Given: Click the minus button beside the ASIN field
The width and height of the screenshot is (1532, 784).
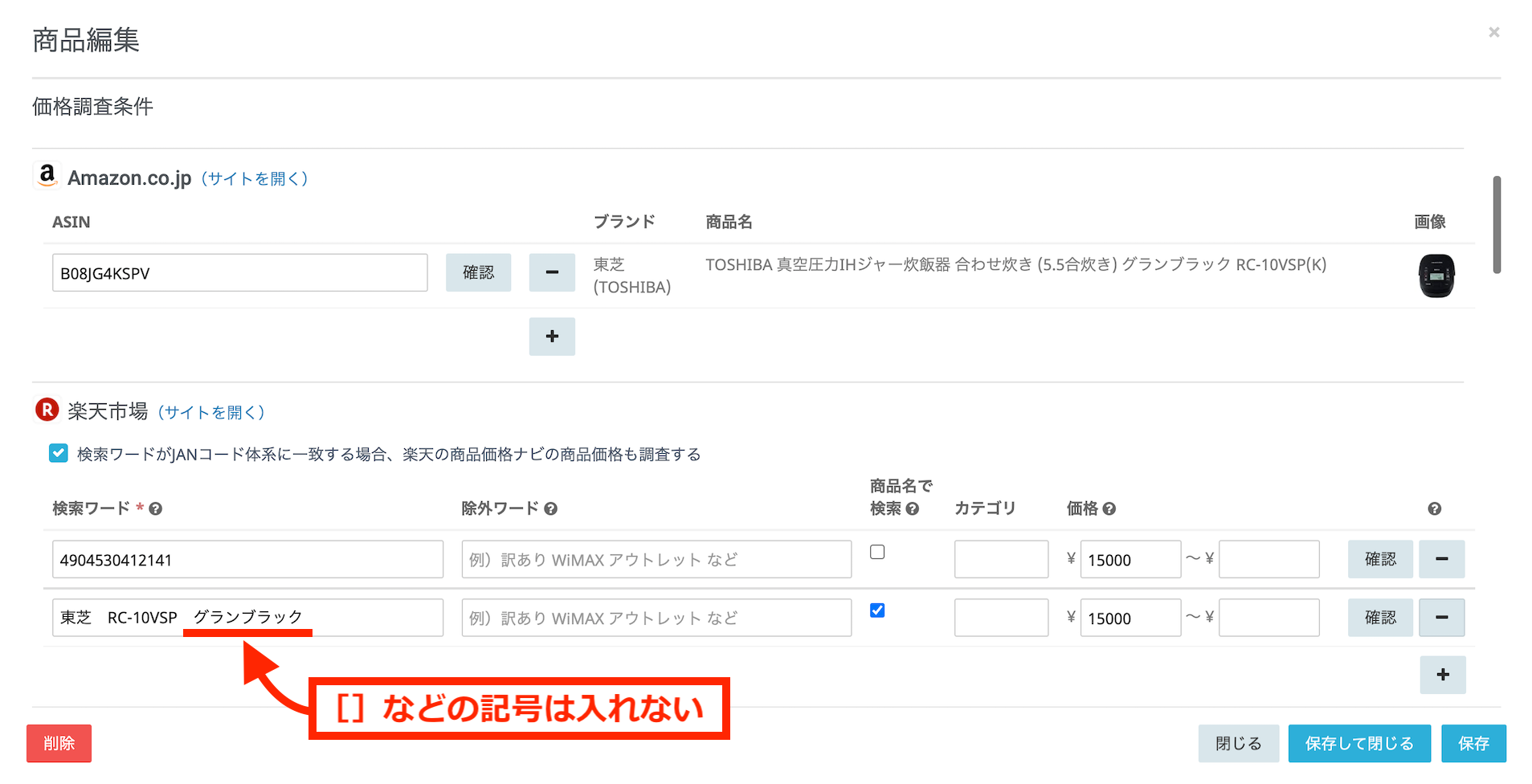Looking at the screenshot, I should pos(552,272).
